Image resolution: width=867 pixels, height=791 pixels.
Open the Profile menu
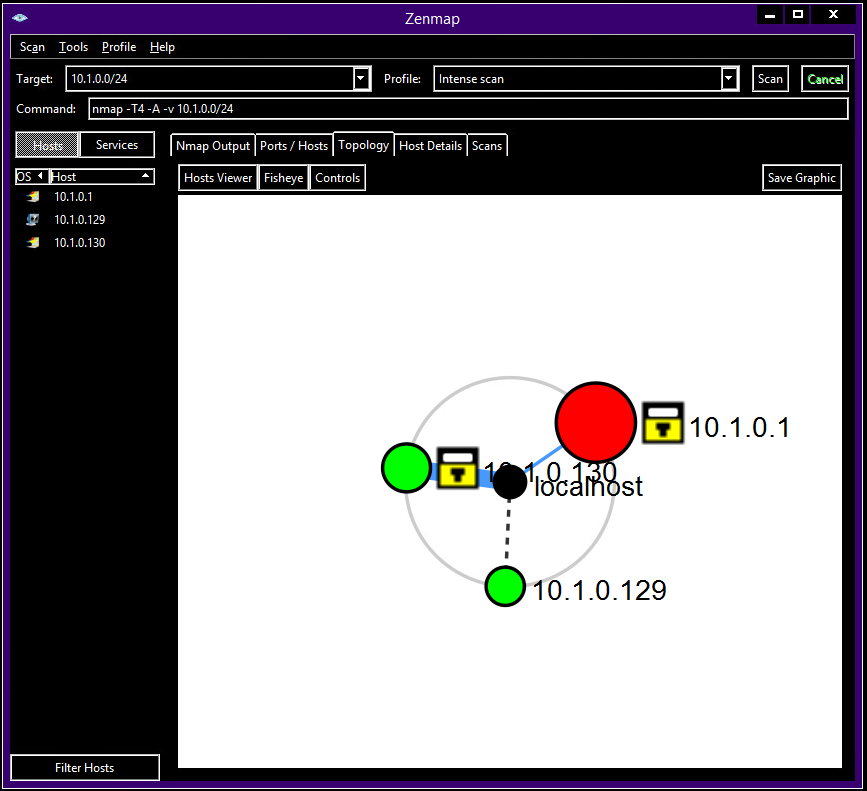point(119,47)
